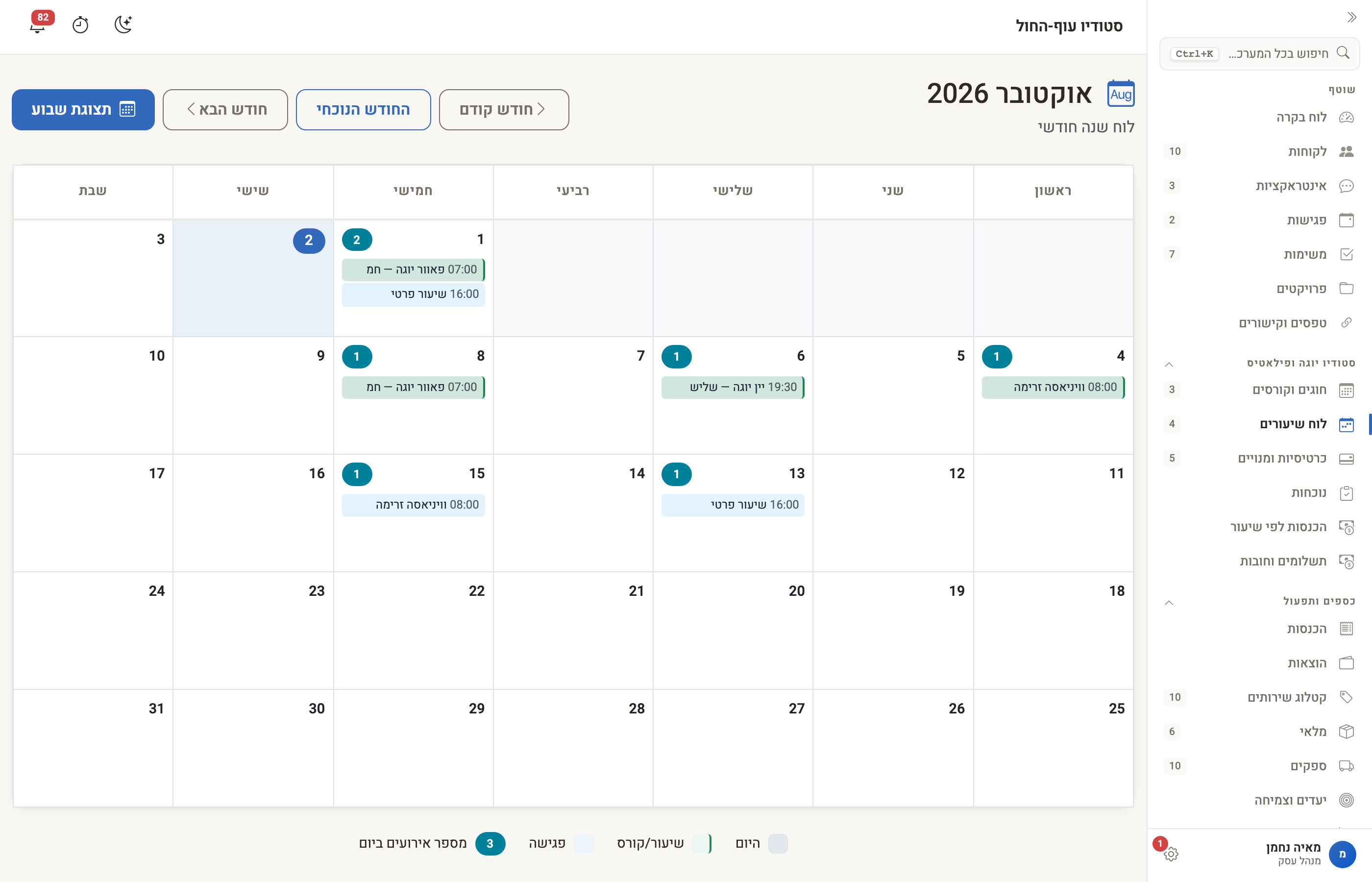Open תשלומים וחובות menu item

1260,561
